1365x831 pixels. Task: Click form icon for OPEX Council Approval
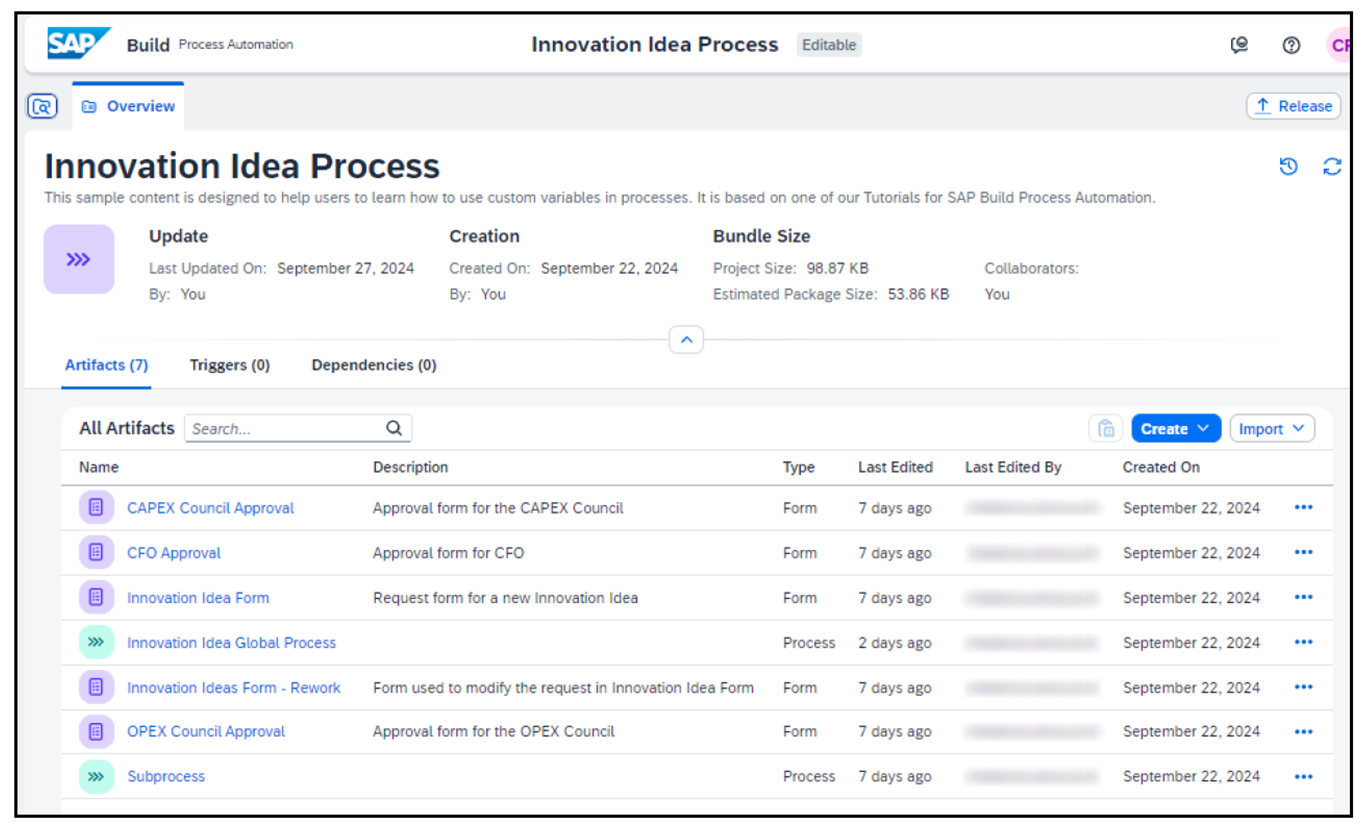[x=96, y=731]
